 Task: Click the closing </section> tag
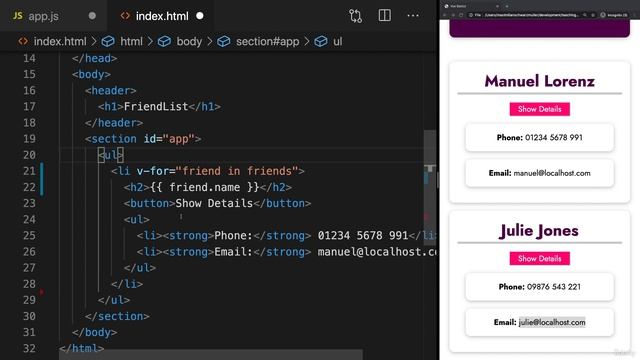click(117, 316)
